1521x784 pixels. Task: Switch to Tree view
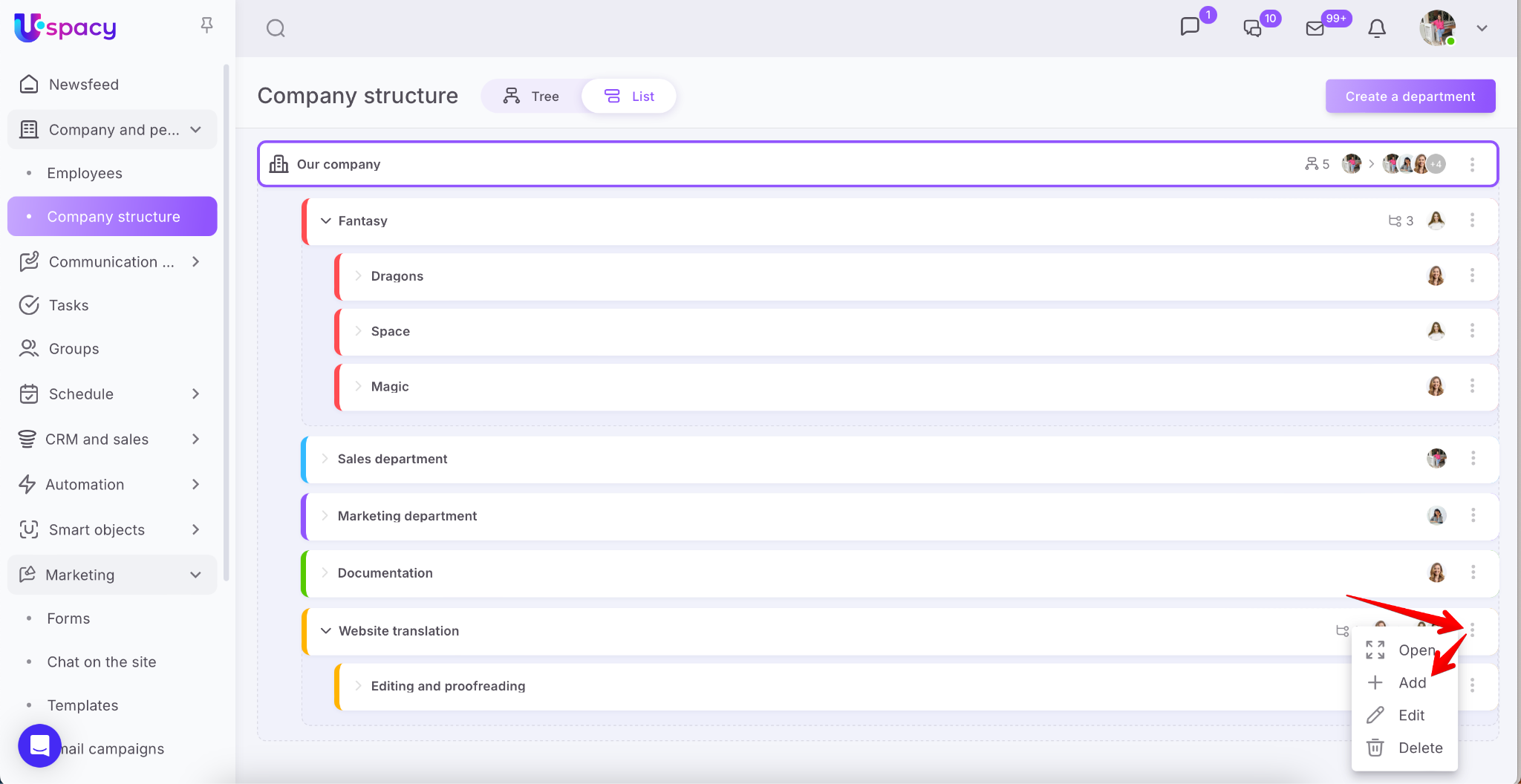[x=531, y=97]
